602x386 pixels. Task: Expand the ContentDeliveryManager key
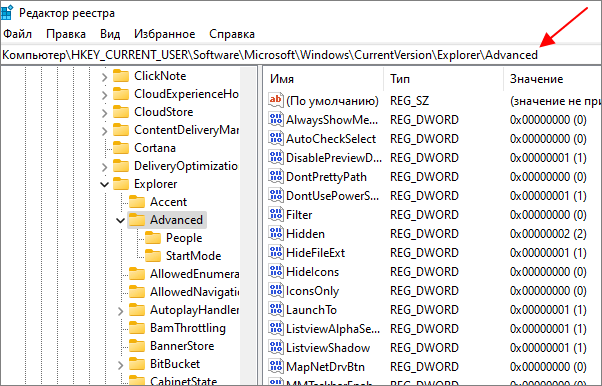104,131
